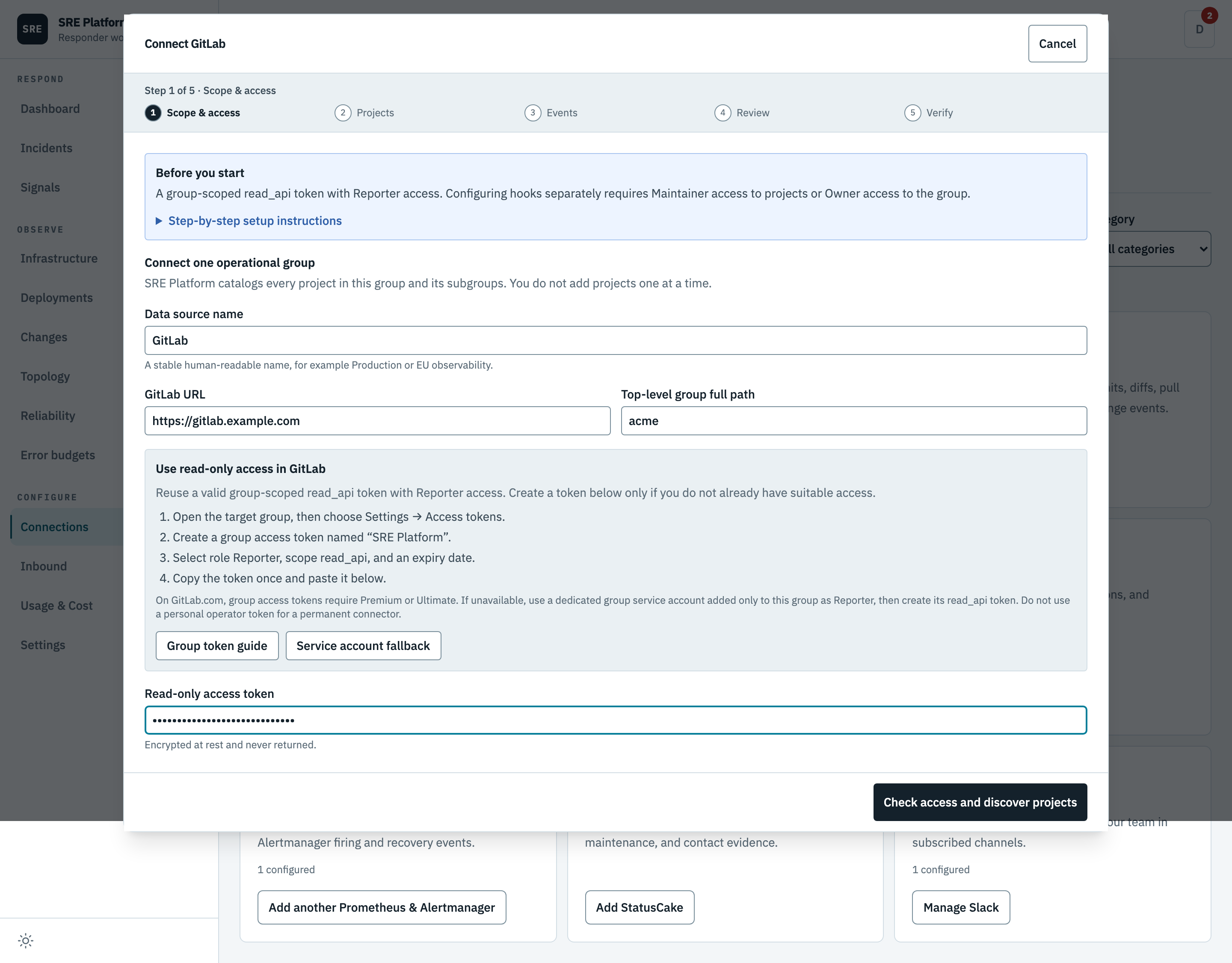Open Incidents in the sidebar

click(x=46, y=148)
